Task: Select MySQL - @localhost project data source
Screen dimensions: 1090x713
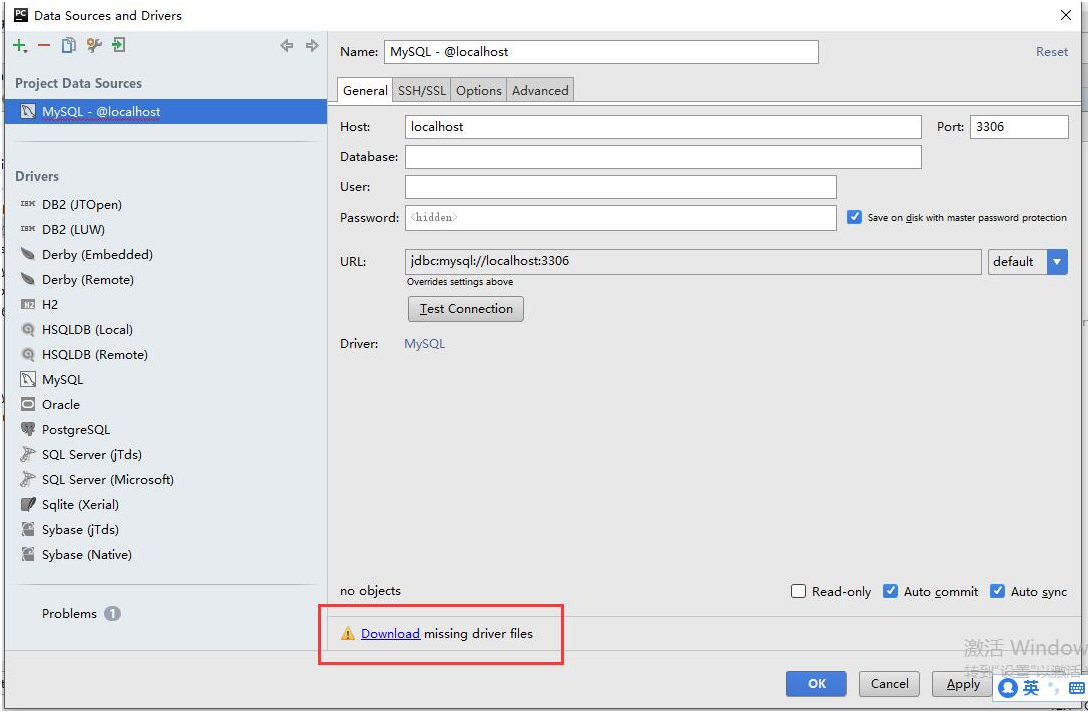Action: click(165, 112)
